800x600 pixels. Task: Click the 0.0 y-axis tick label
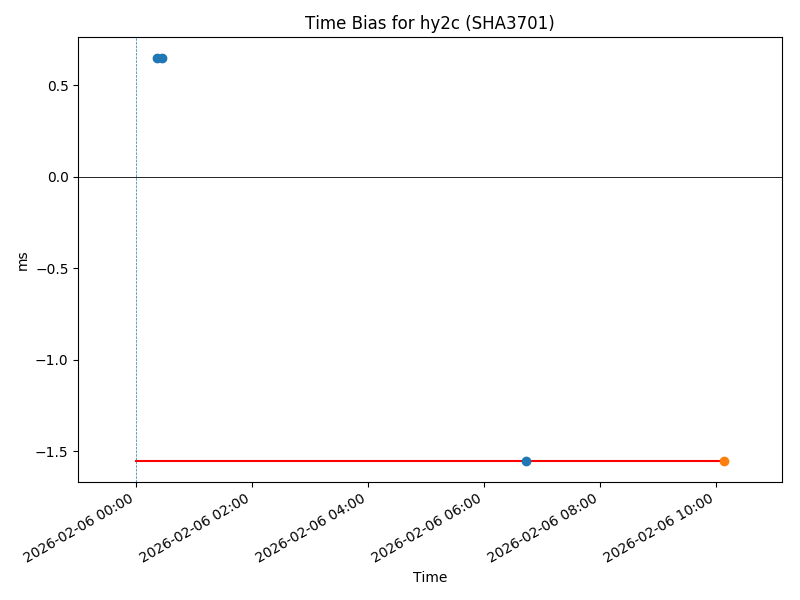click(x=56, y=177)
